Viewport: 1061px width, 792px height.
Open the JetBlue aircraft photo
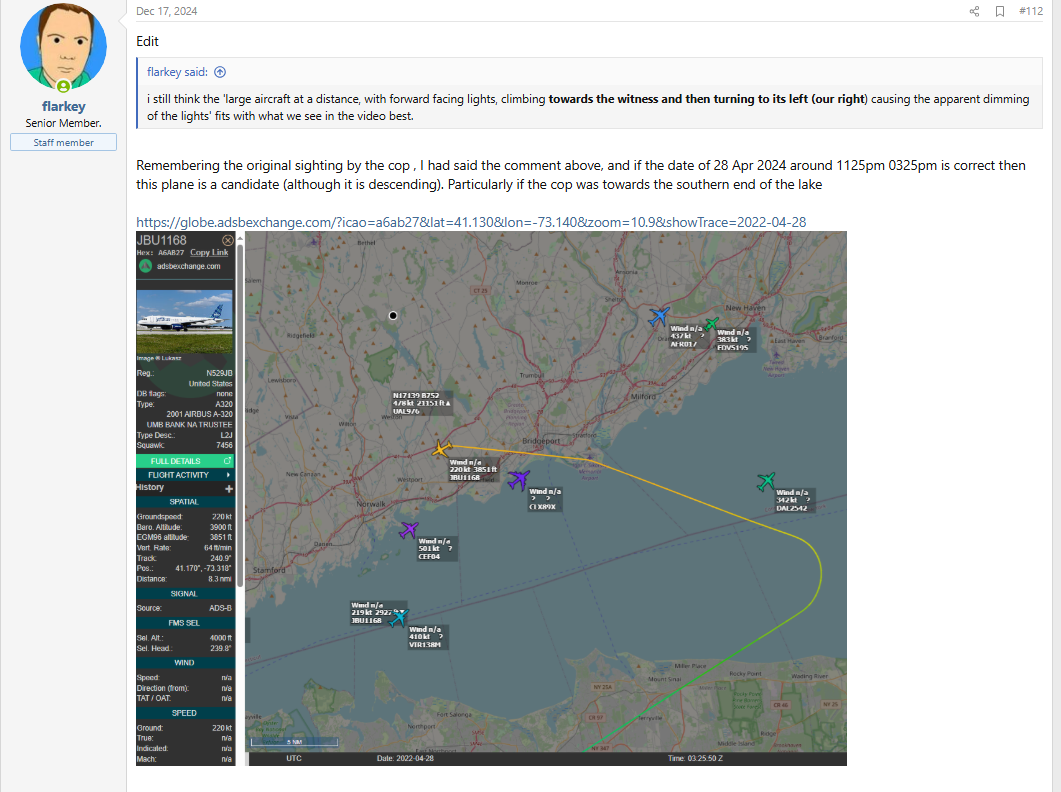coord(184,321)
